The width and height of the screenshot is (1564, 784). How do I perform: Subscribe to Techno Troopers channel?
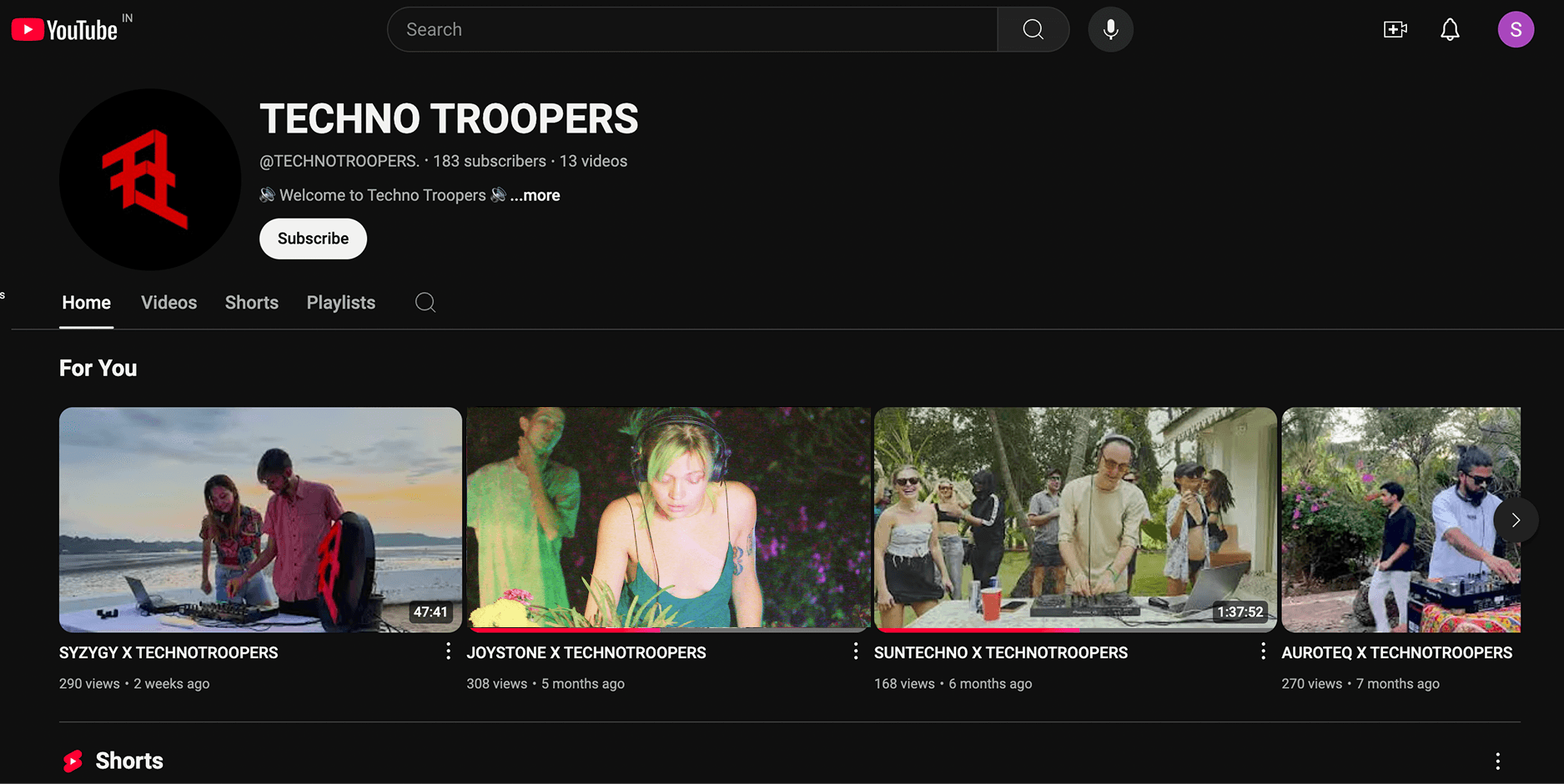click(x=313, y=239)
